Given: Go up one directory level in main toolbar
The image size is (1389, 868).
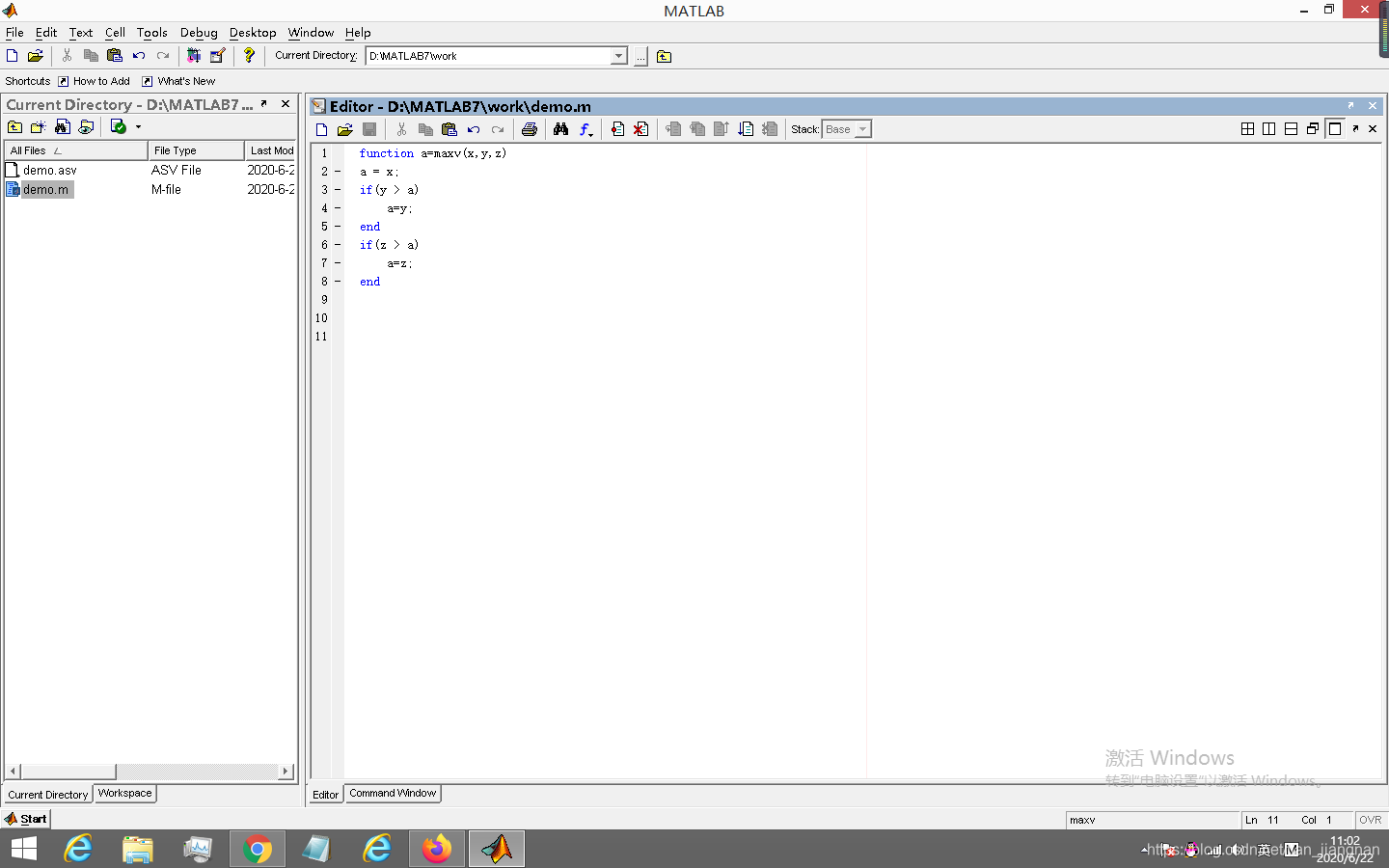Looking at the screenshot, I should 664,56.
